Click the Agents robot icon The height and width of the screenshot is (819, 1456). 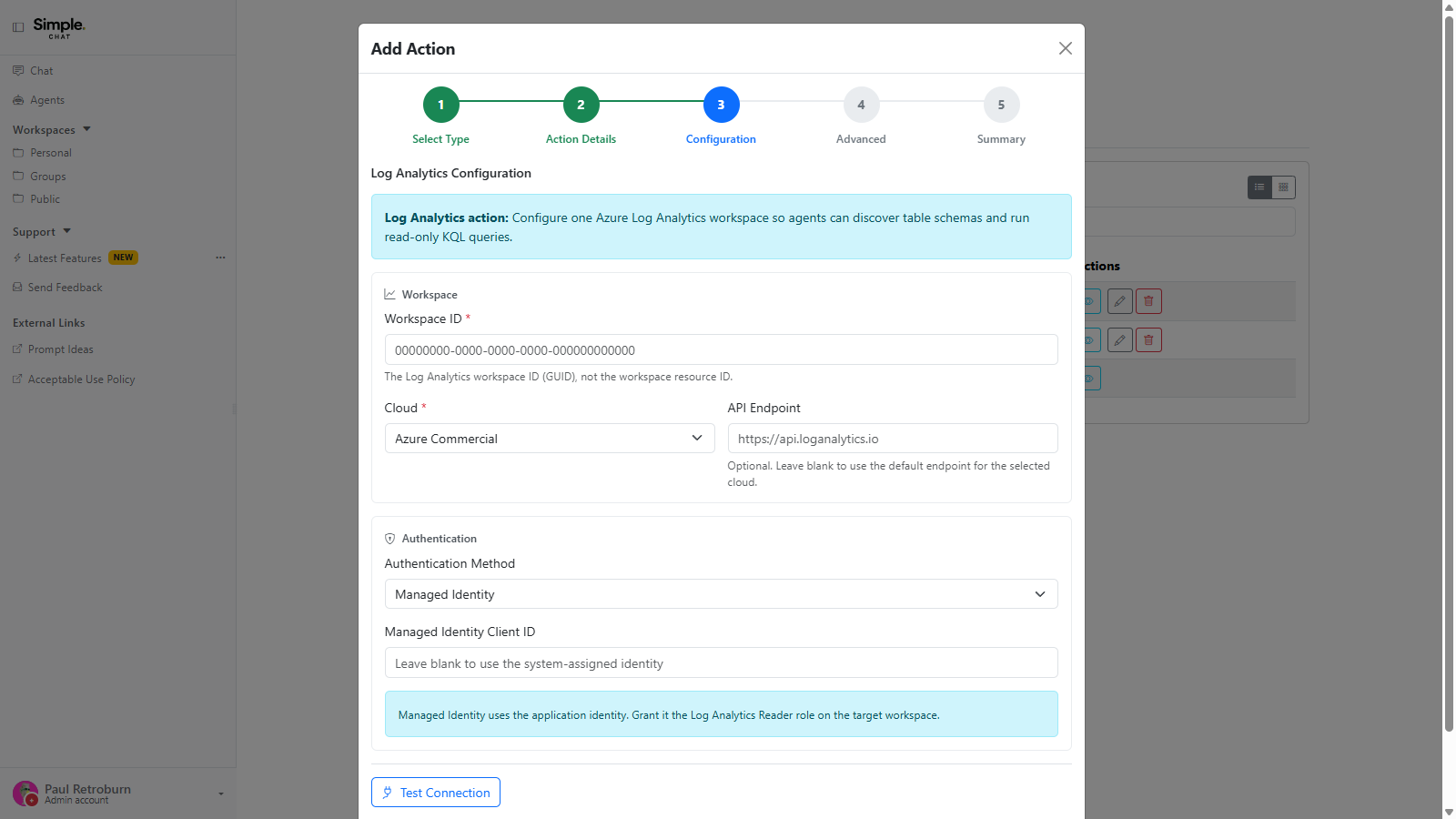[18, 100]
